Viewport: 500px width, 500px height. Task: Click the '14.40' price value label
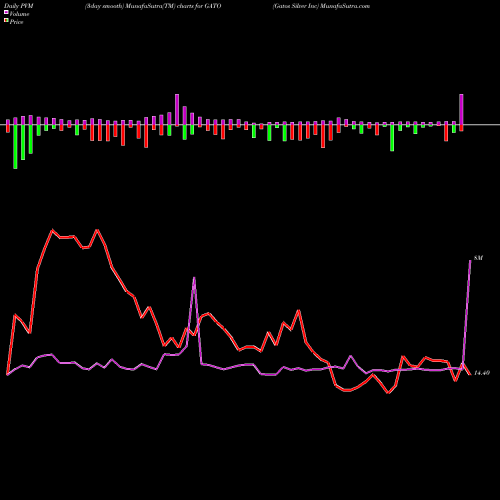482,373
